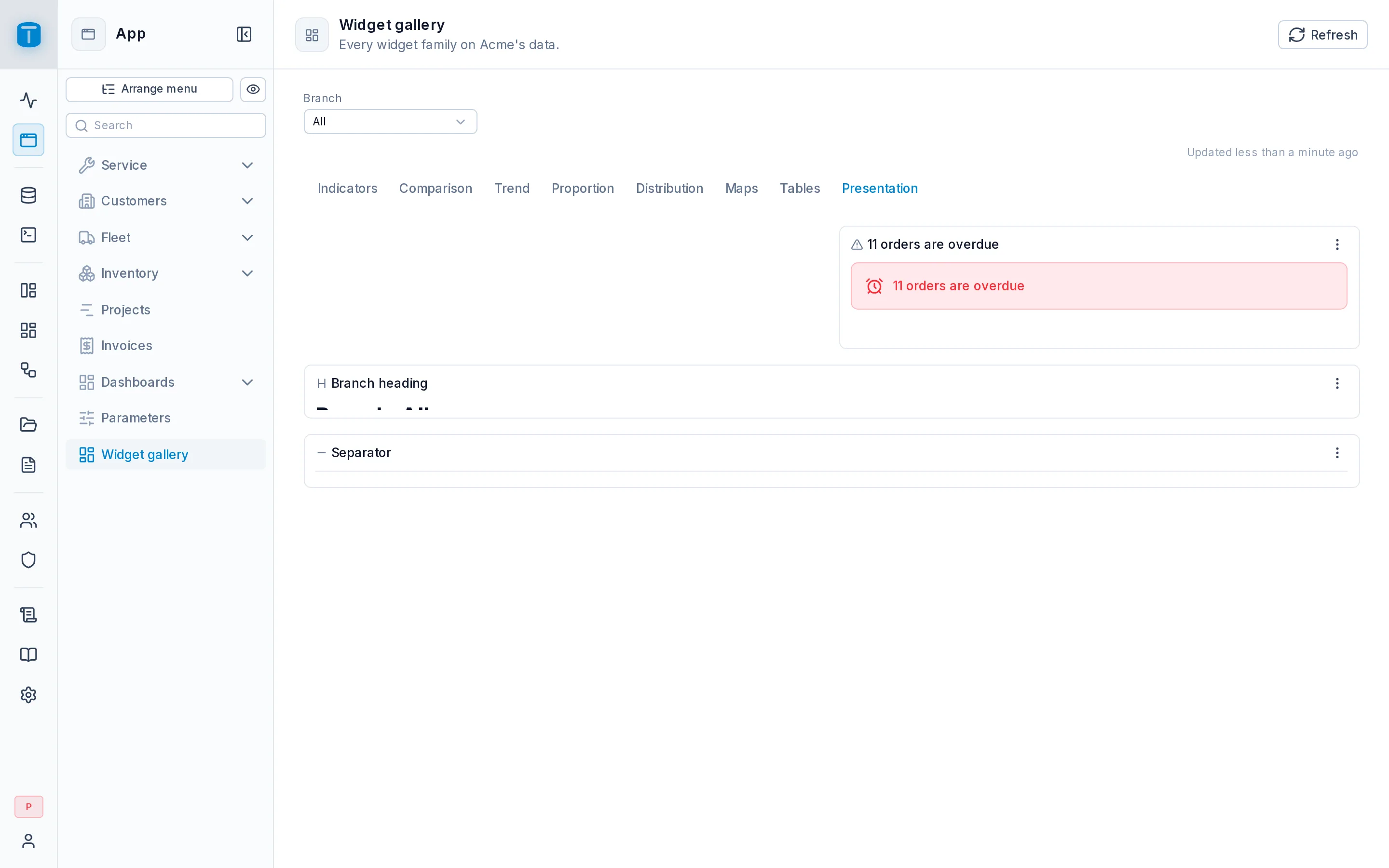Click the sidebar Search field
1389x868 pixels.
(166, 125)
